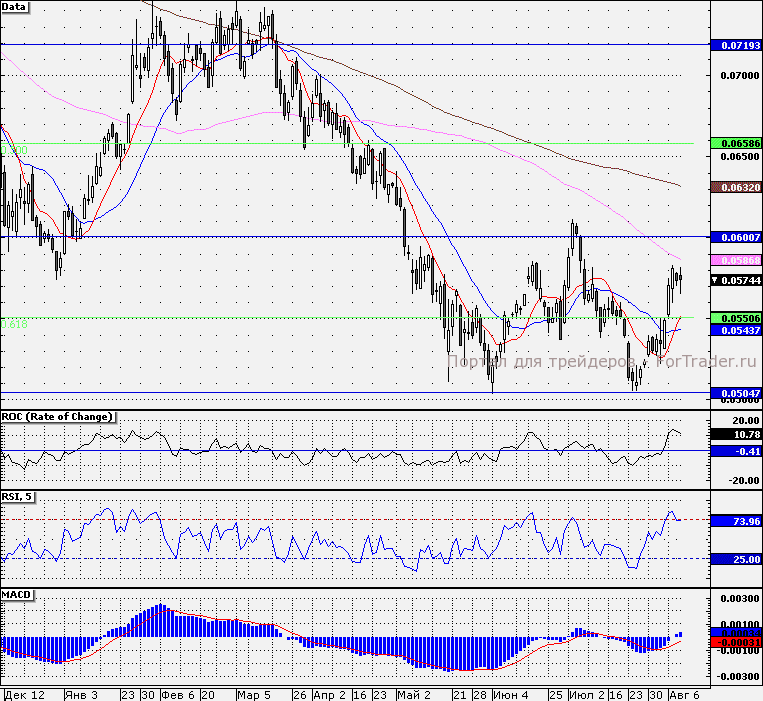
Task: Click the RSI, 5 indicator label
Action: [x=18, y=497]
